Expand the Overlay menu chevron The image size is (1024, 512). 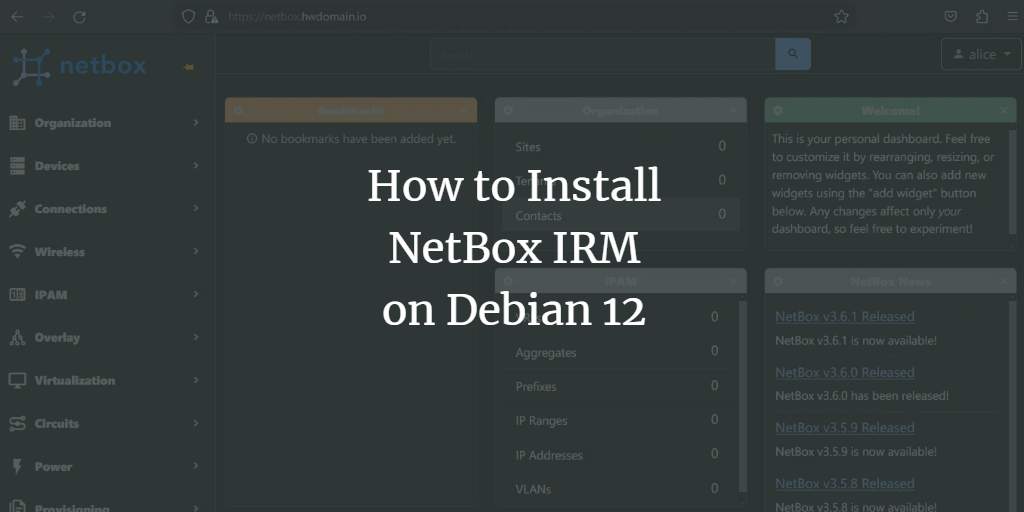pos(195,337)
